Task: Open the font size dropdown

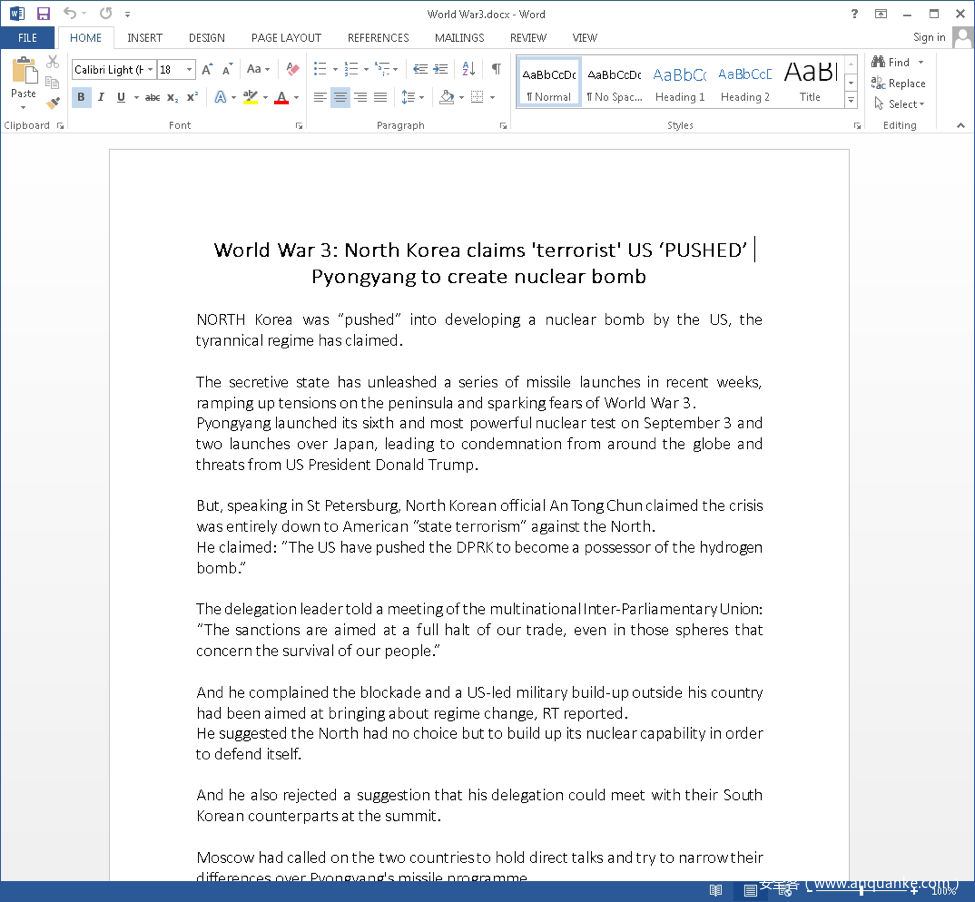Action: point(190,70)
